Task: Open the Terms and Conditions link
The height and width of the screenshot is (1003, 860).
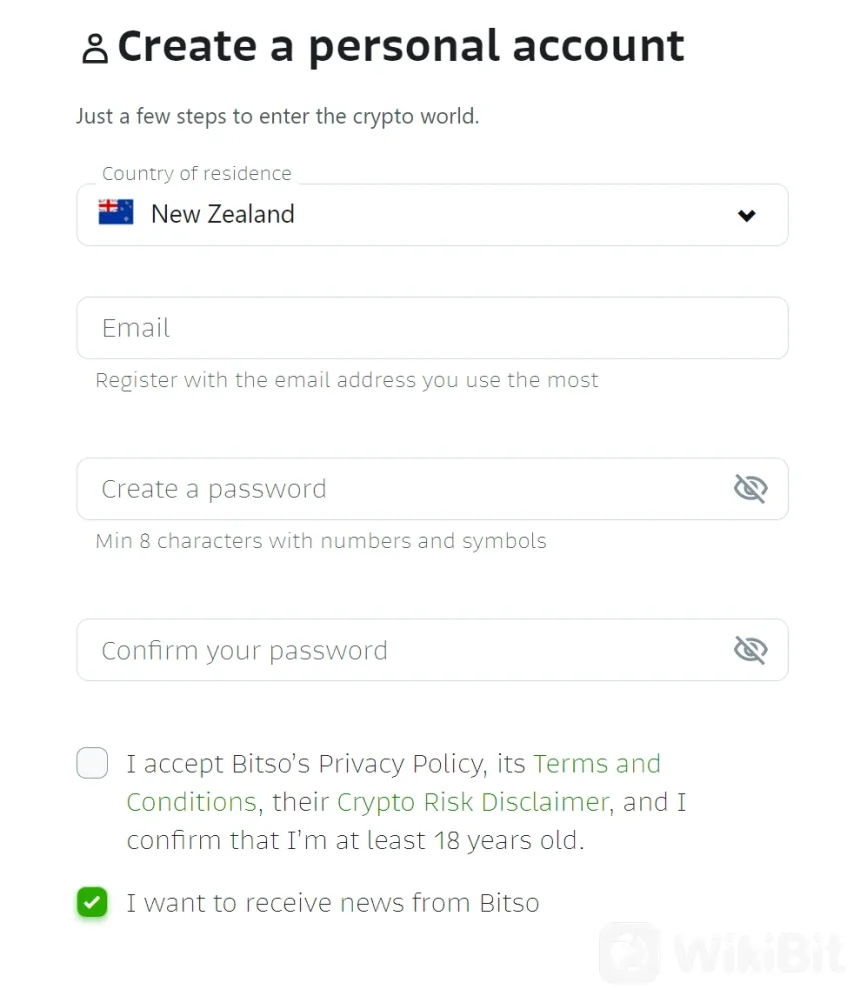Action: 597,764
